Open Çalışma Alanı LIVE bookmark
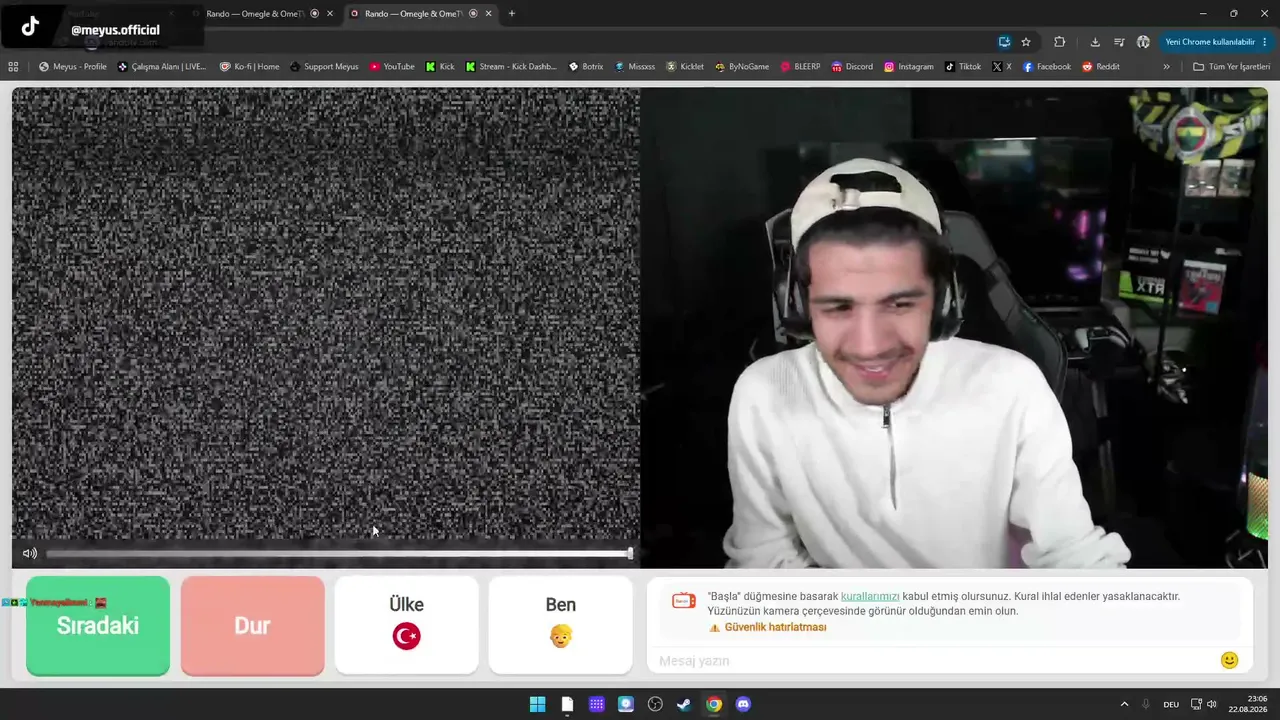 (162, 67)
